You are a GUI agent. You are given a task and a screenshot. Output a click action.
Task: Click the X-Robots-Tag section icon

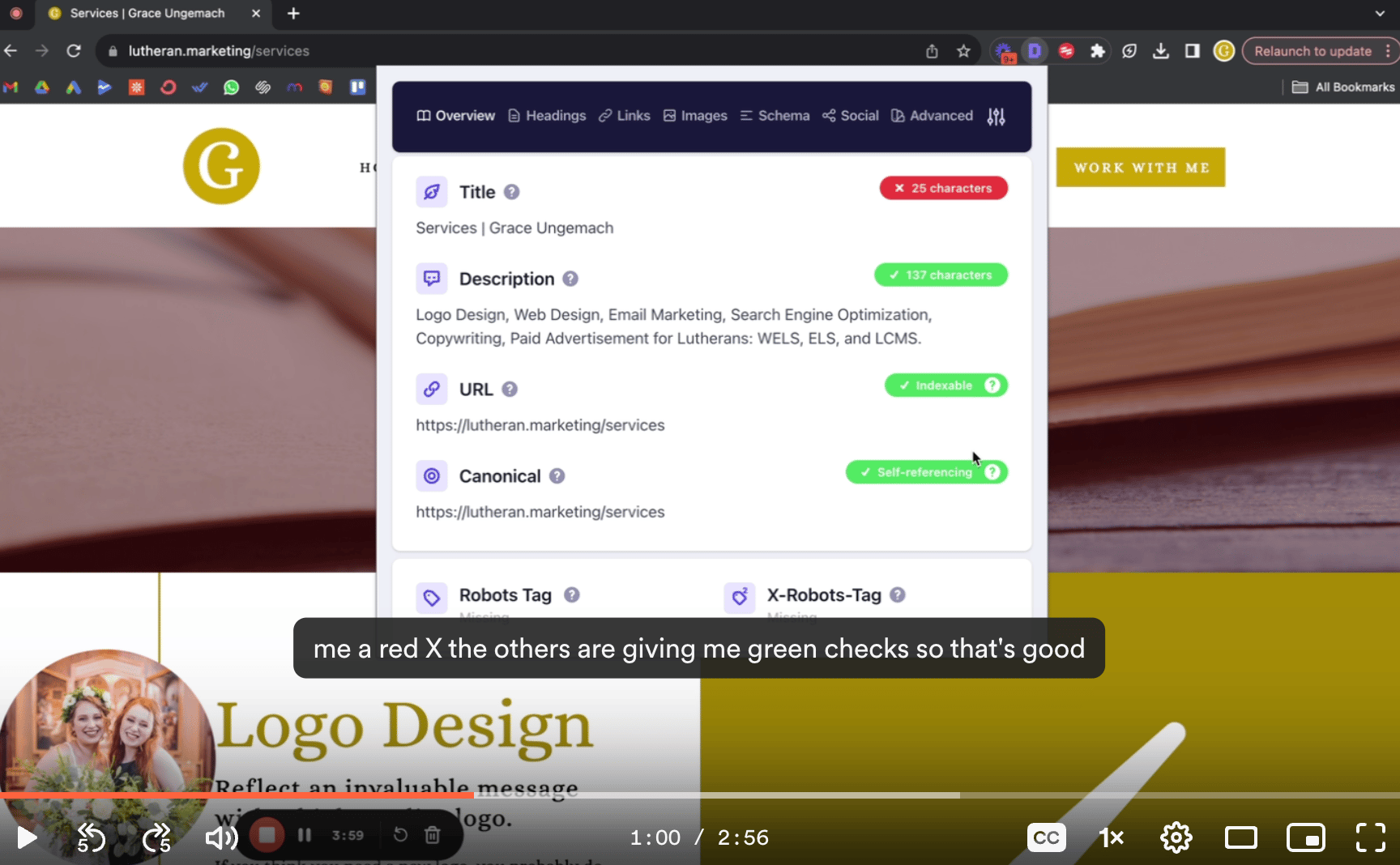point(740,598)
